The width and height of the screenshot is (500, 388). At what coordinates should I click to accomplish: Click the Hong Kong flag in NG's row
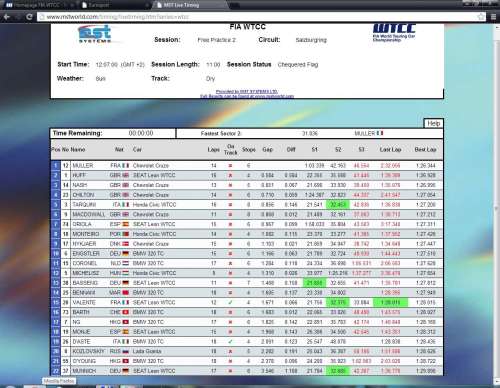(x=125, y=322)
